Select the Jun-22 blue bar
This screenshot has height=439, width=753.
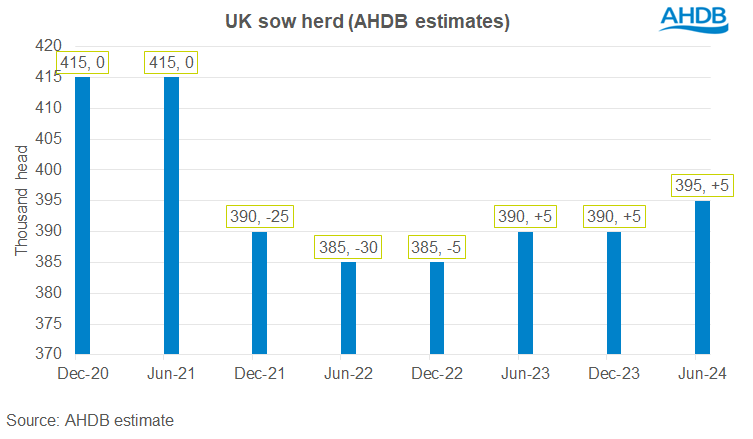[348, 308]
